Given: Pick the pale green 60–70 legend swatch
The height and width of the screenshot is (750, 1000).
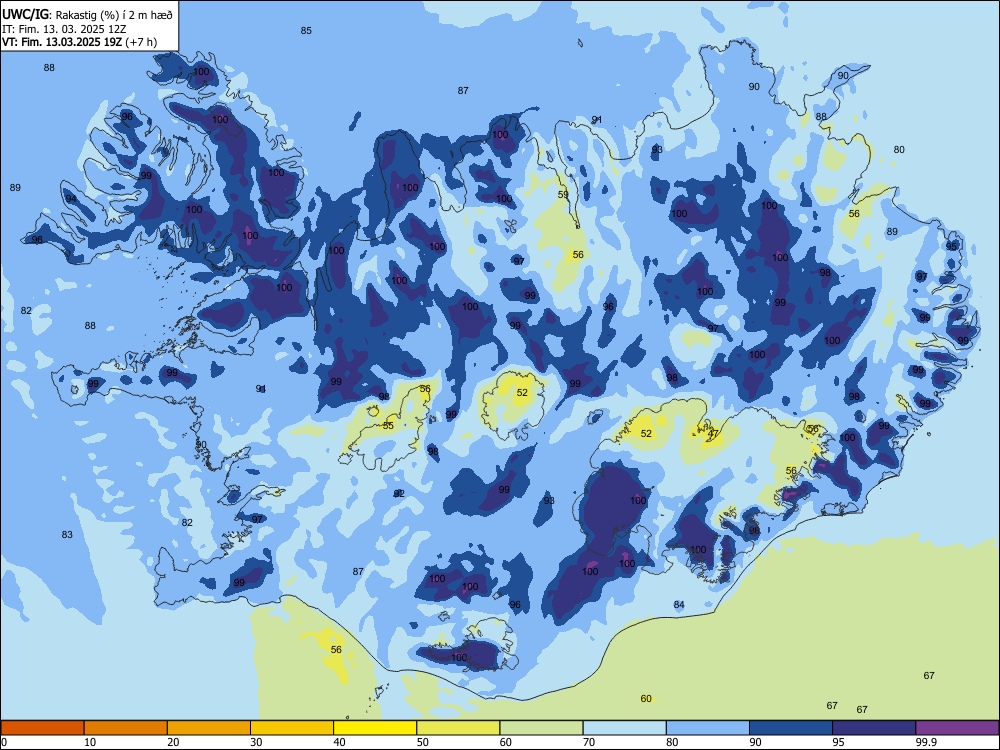Looking at the screenshot, I should click(x=541, y=728).
